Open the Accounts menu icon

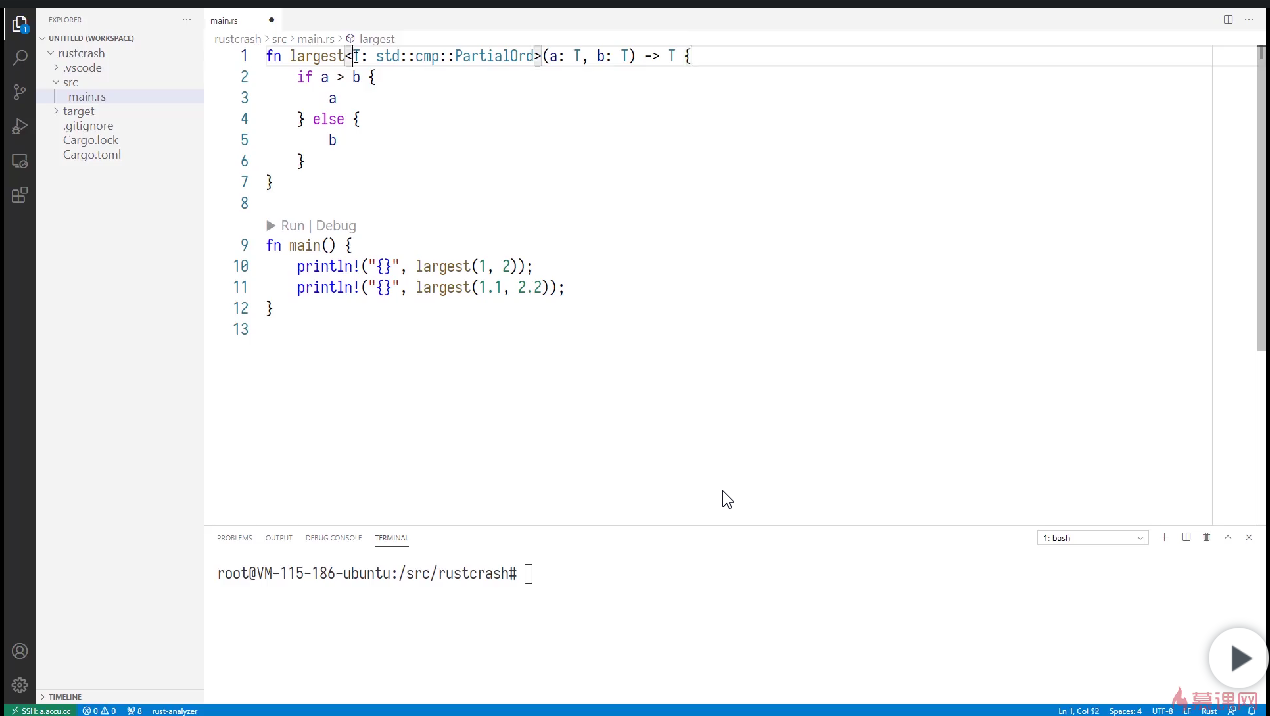(x=19, y=651)
